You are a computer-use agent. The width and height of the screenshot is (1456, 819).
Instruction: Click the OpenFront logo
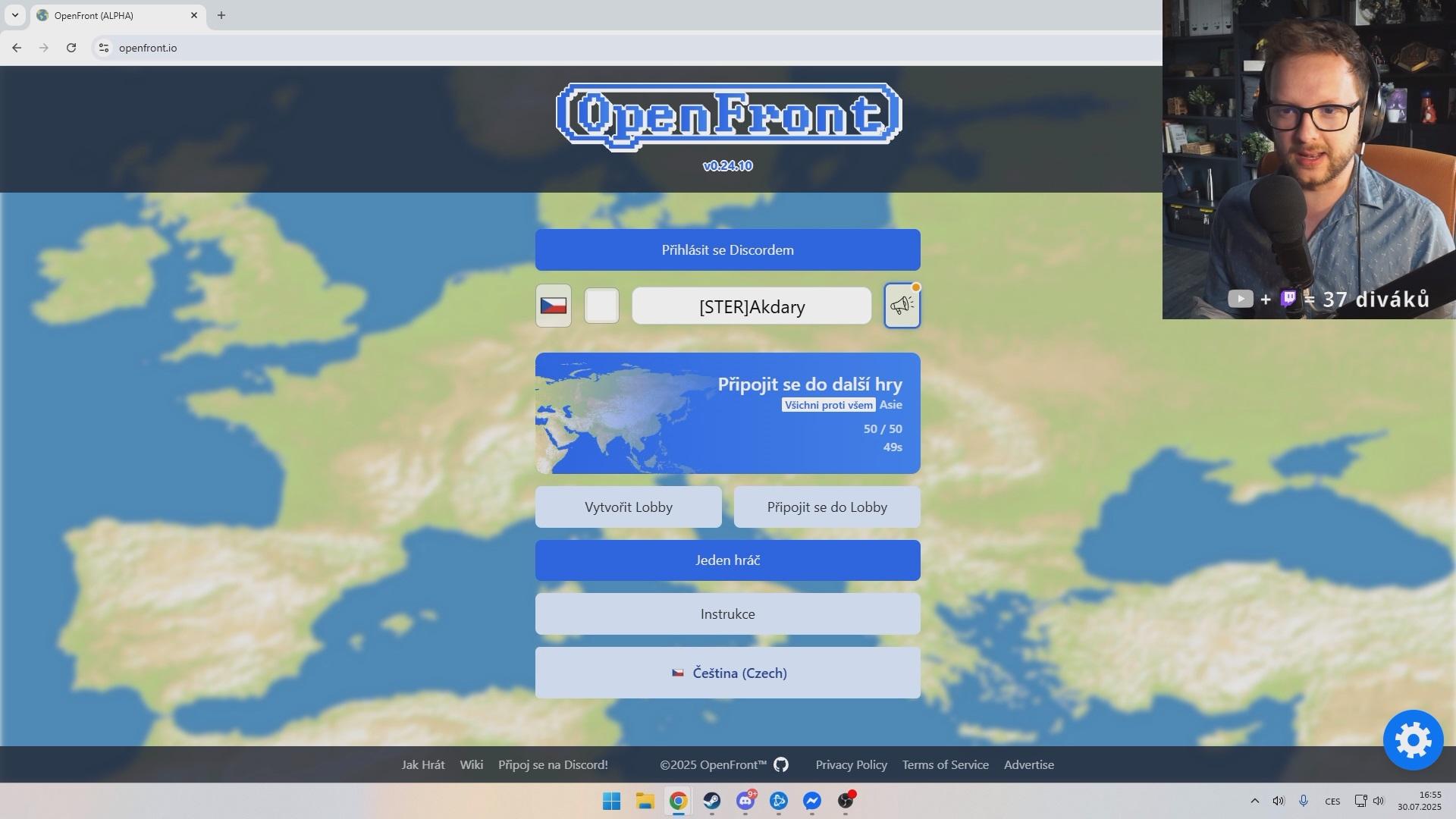pos(728,117)
